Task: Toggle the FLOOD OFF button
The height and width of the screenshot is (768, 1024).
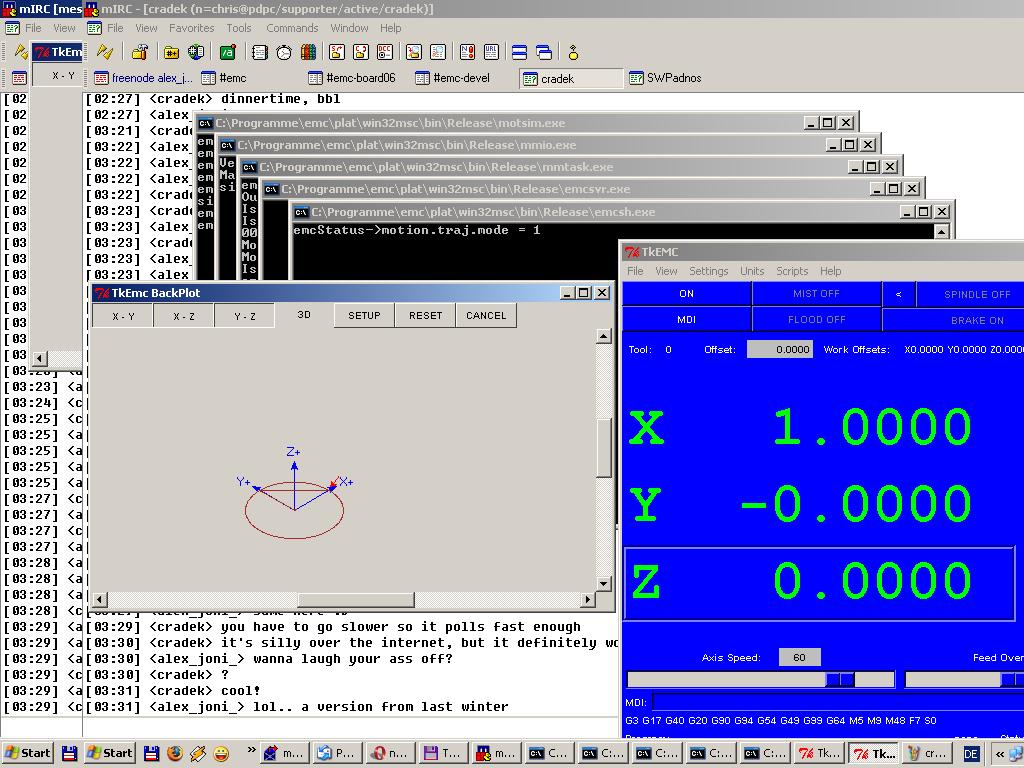Action: tap(816, 320)
